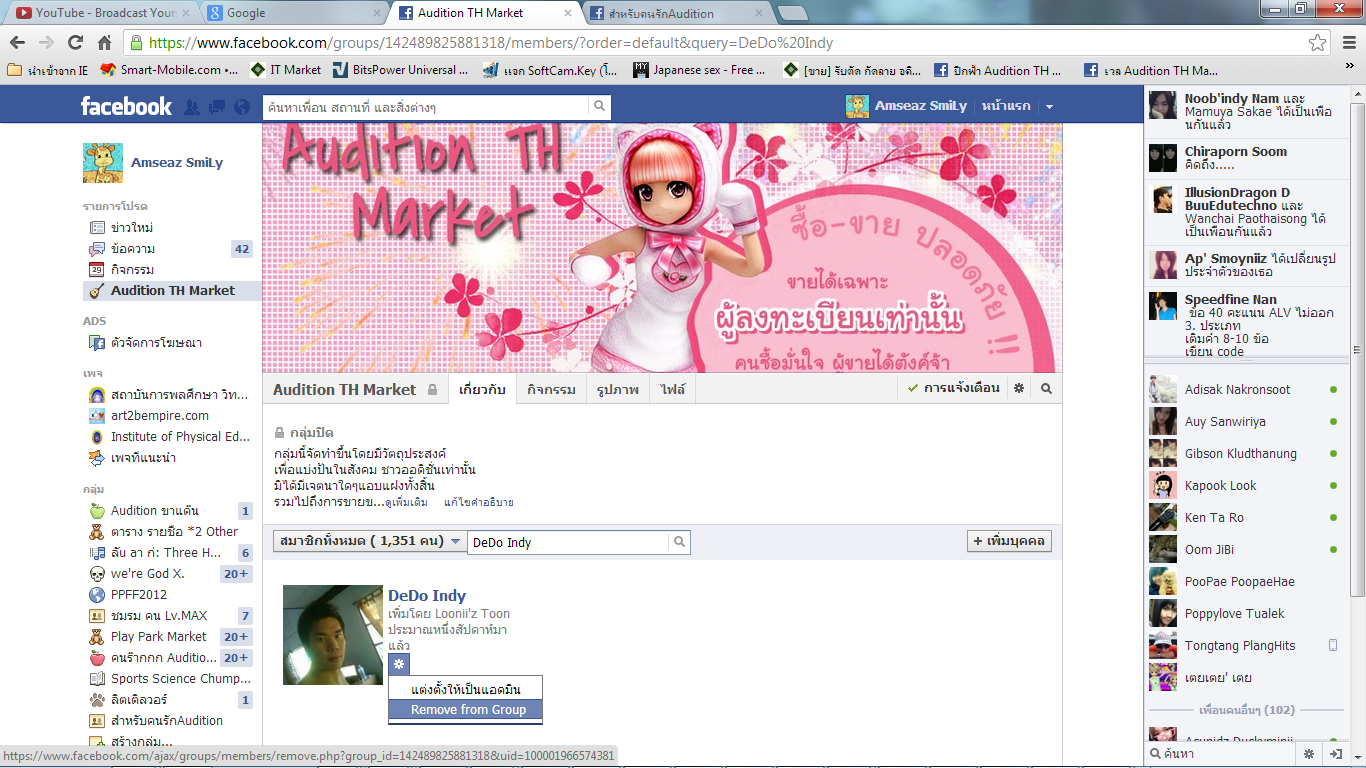Open chat with Gibson Kludthanung
The image size is (1366, 768).
pos(1245,454)
